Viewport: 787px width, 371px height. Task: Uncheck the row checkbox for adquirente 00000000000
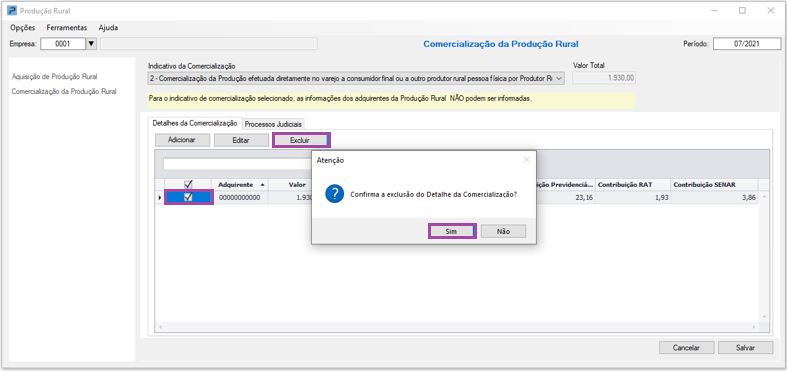(189, 197)
